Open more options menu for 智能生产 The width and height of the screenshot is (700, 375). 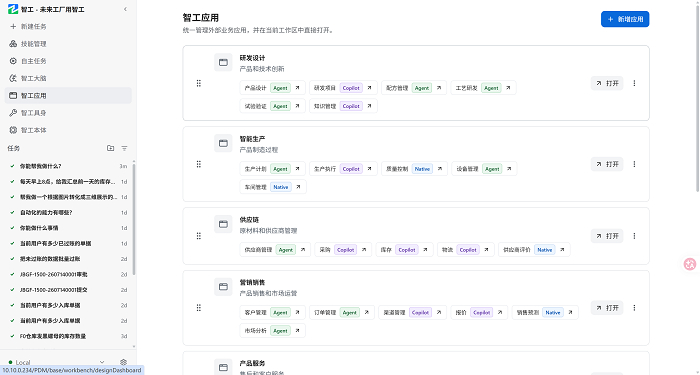coord(634,164)
